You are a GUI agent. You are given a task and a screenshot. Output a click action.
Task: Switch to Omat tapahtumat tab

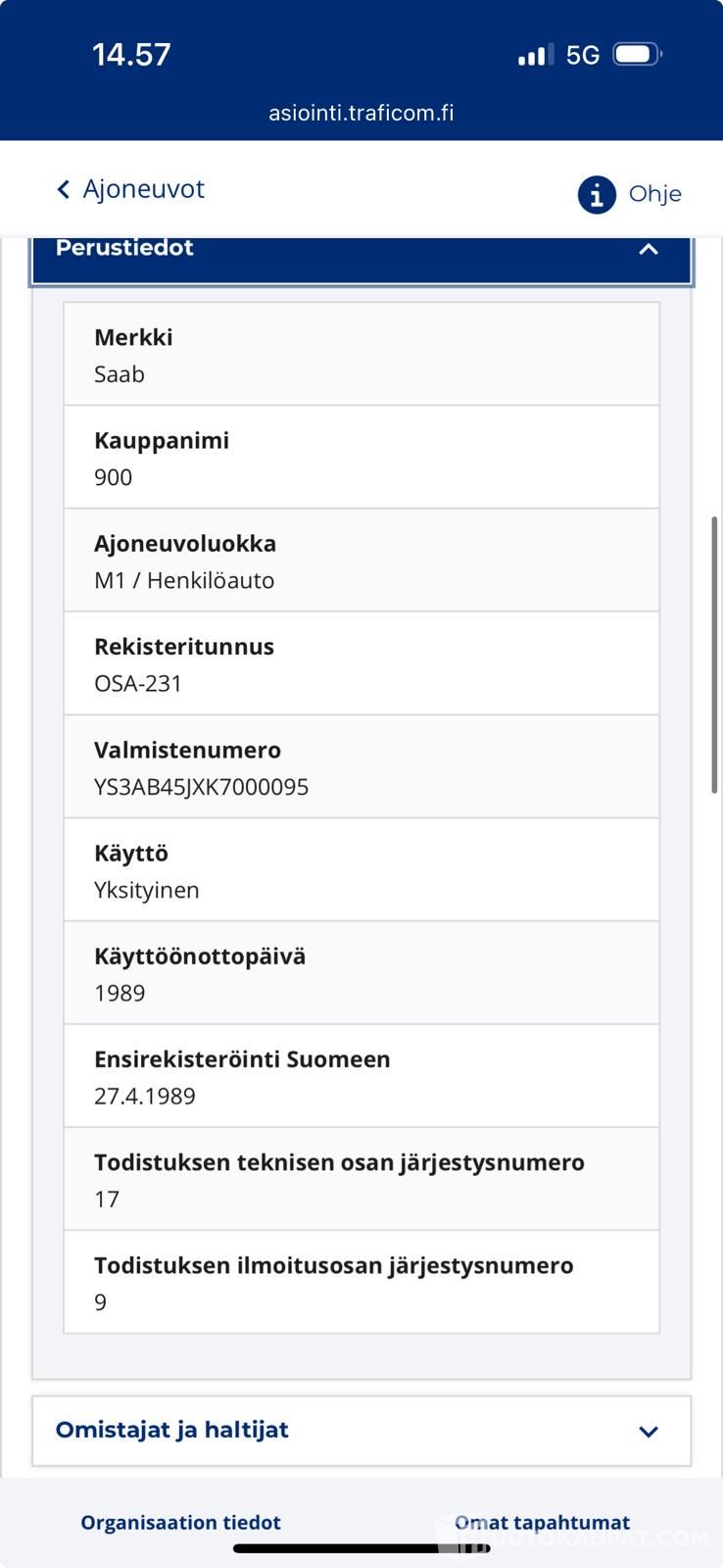click(542, 1522)
